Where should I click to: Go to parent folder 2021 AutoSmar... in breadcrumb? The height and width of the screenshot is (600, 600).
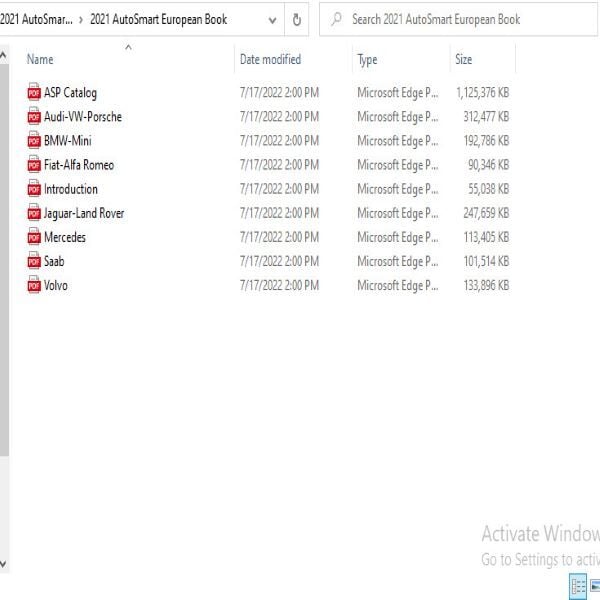36,19
